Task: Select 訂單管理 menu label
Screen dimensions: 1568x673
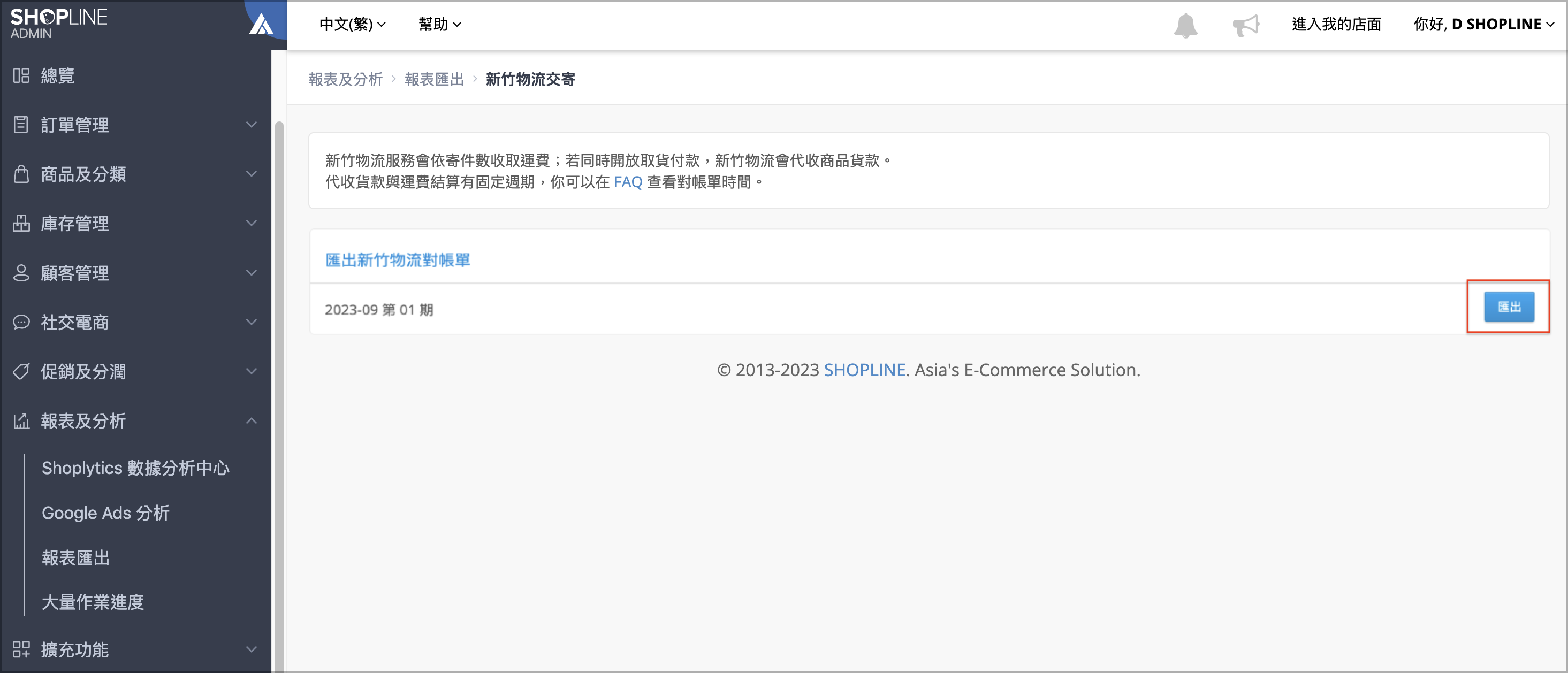Action: coord(75,125)
